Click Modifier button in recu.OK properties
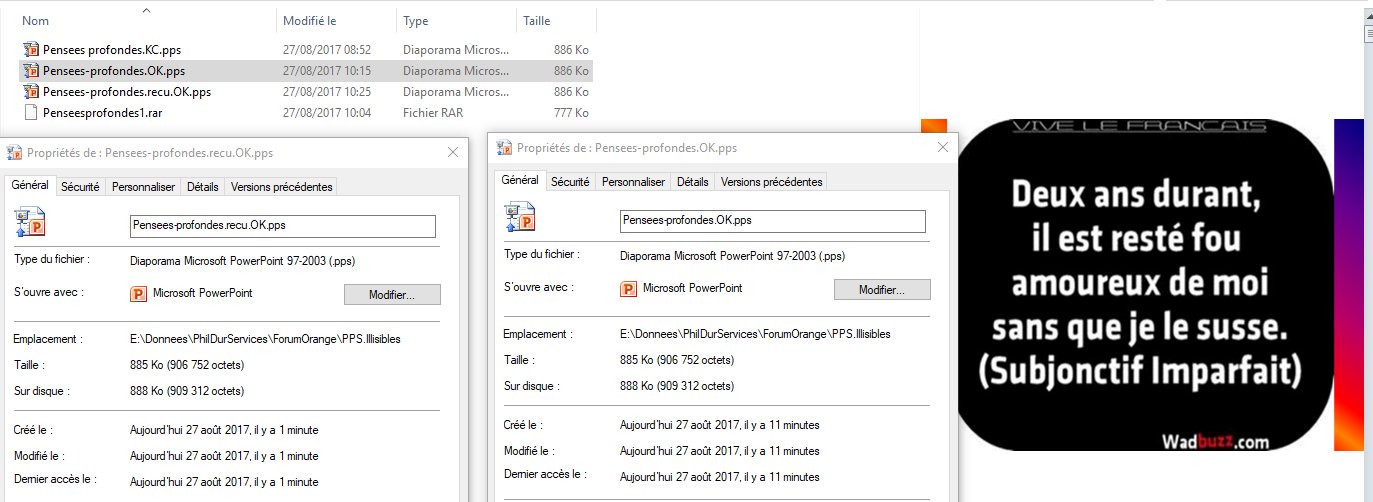Viewport: 1373px width, 502px height. pyautogui.click(x=392, y=294)
